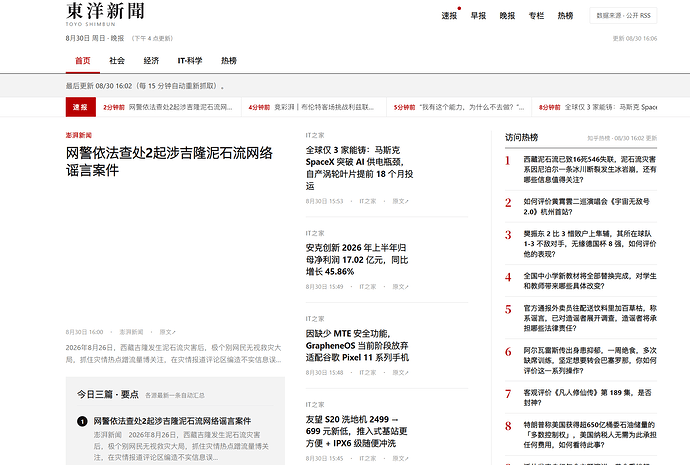Open 今日三篇 first item 网警依法查处 headline
The image size is (690, 465).
click(x=172, y=421)
